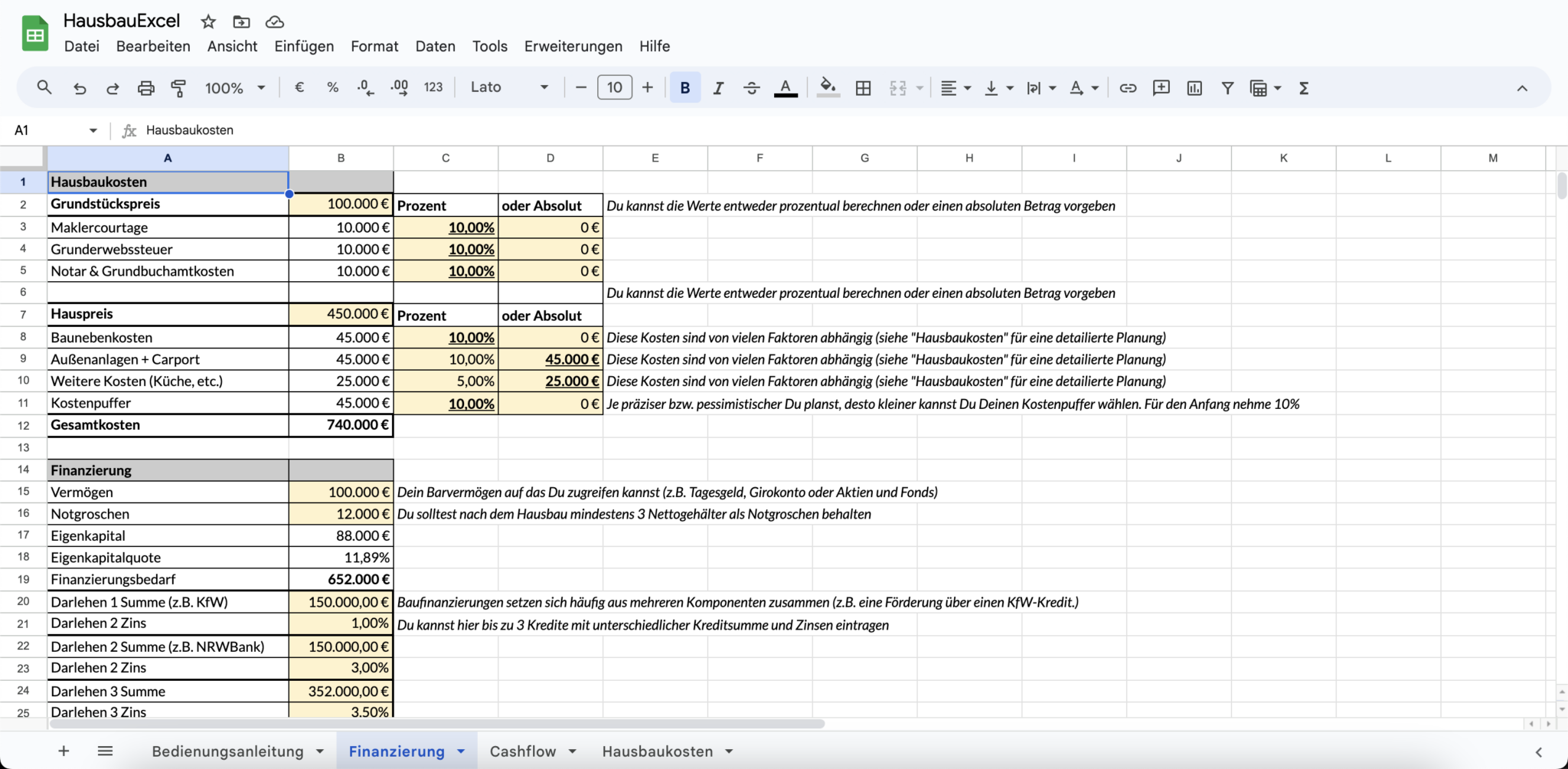Screen dimensions: 1568x769
Task: Insert a chart using the toolbar icon
Action: (1194, 87)
